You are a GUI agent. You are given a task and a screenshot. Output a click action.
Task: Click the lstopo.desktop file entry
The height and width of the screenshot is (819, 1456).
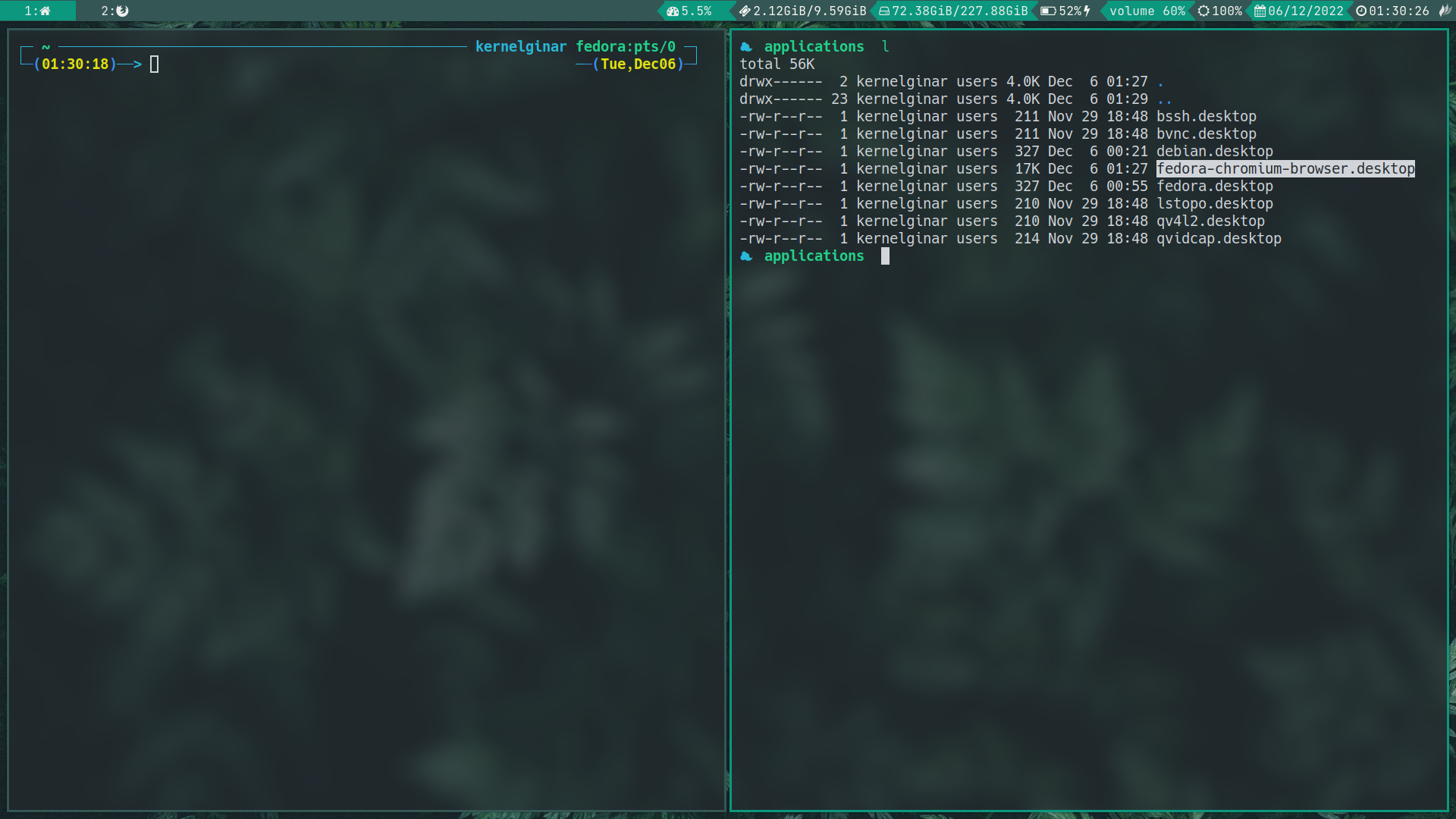(x=1214, y=204)
